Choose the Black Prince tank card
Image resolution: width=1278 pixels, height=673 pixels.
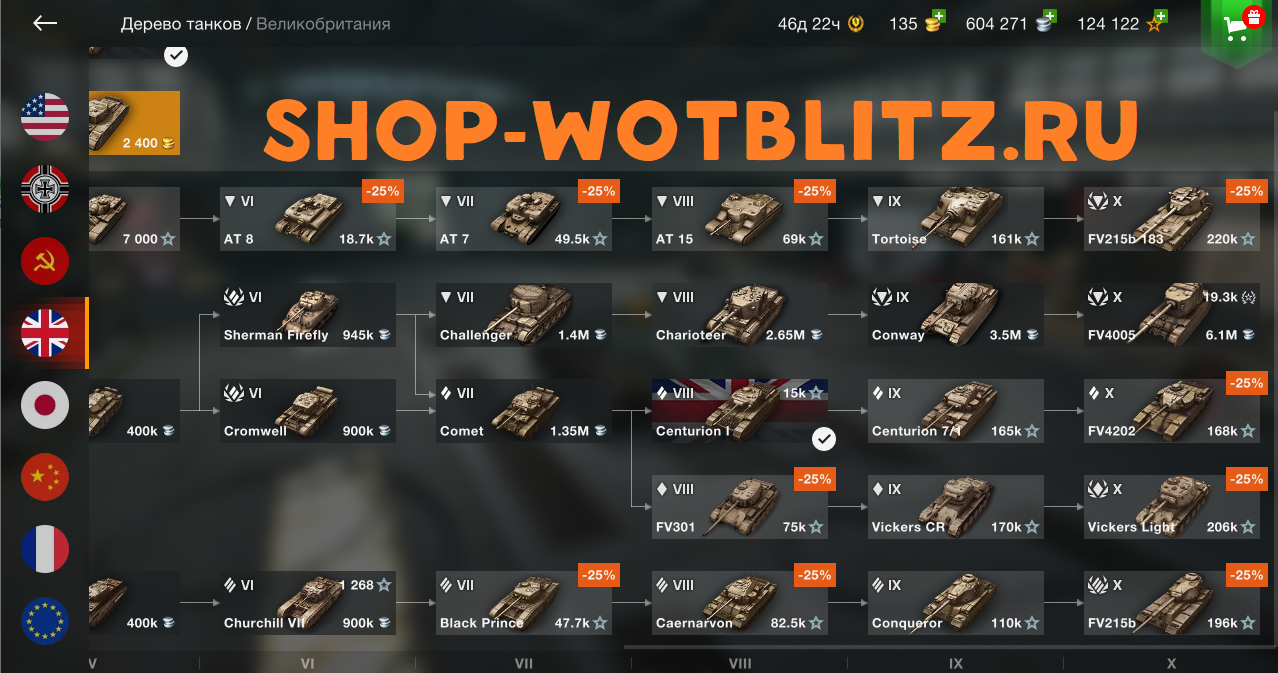pyautogui.click(x=524, y=603)
